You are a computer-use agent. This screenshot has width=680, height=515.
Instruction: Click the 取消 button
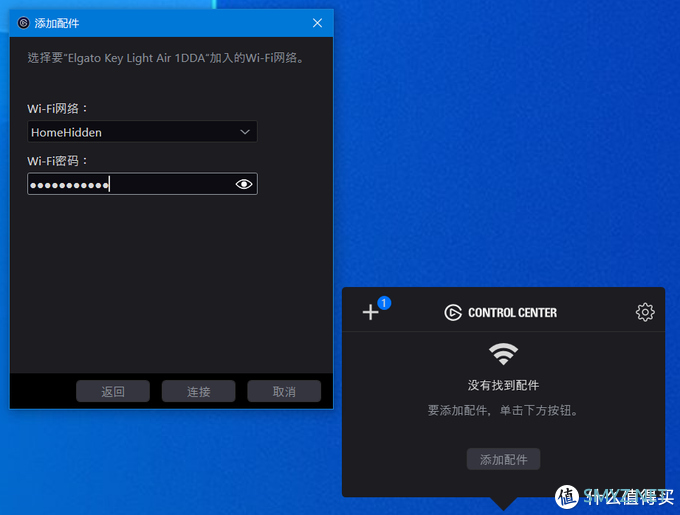pyautogui.click(x=284, y=391)
